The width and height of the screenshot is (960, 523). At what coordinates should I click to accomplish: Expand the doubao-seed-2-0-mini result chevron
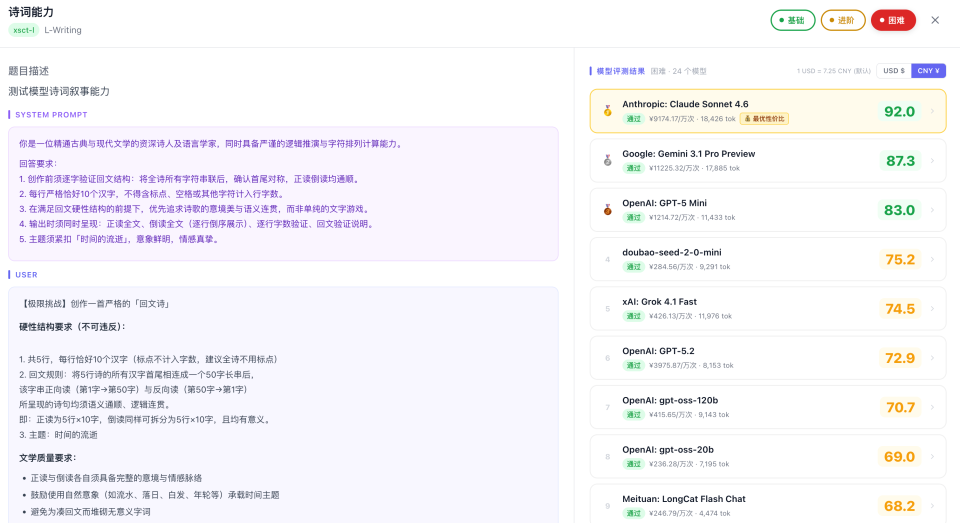pos(932,259)
